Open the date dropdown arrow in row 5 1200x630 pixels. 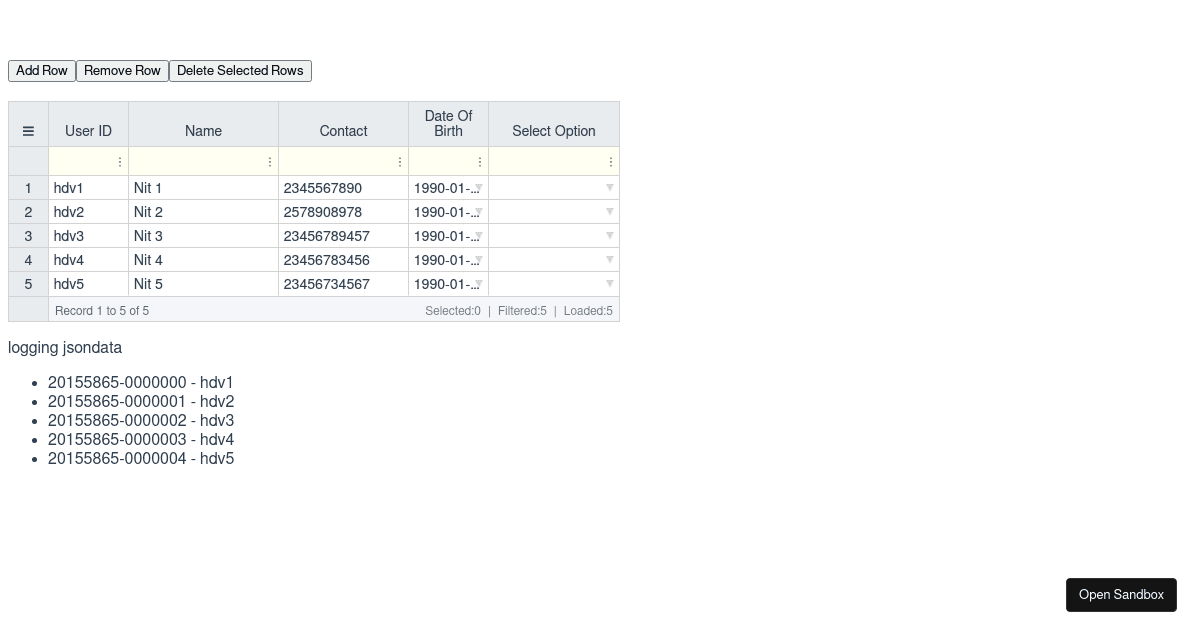tap(479, 284)
